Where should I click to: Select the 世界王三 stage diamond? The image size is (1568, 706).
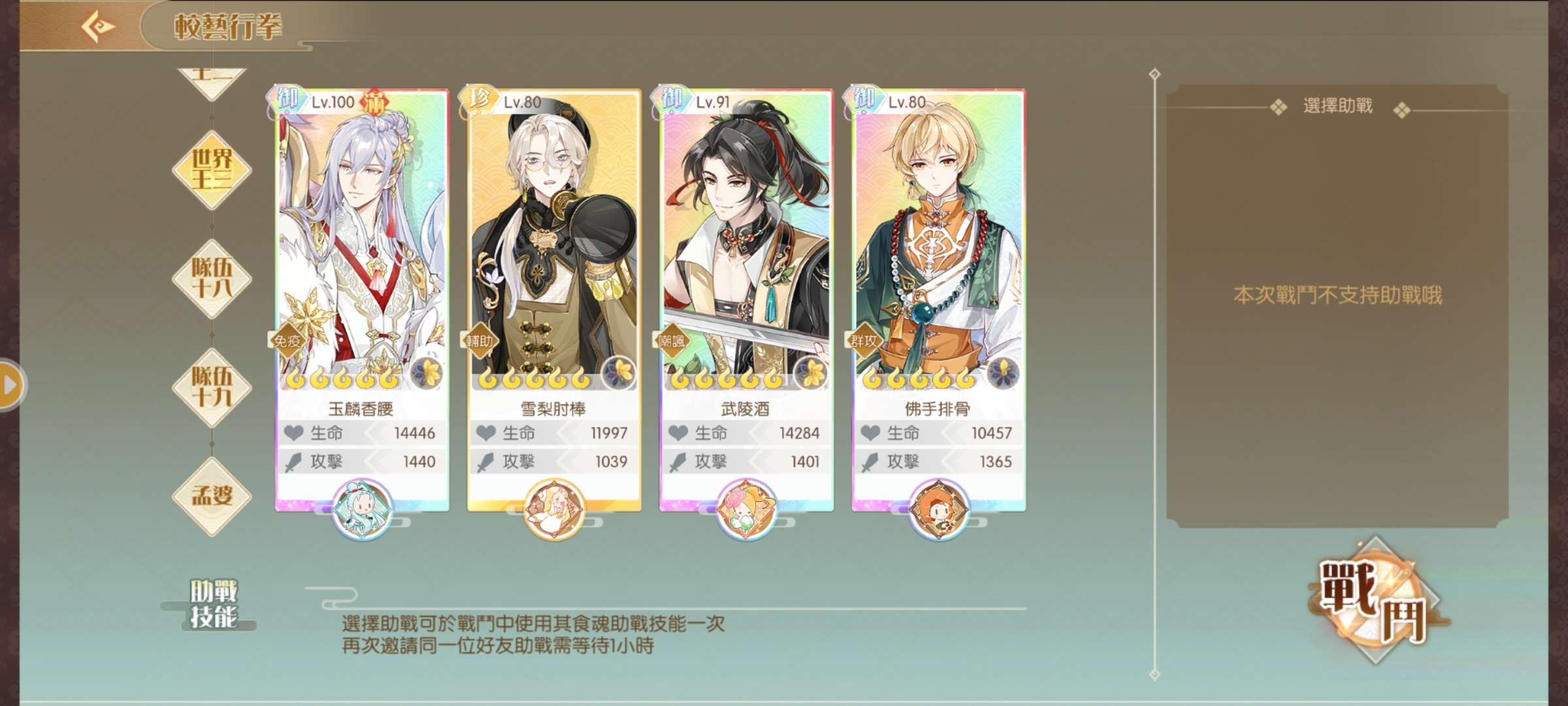click(212, 169)
